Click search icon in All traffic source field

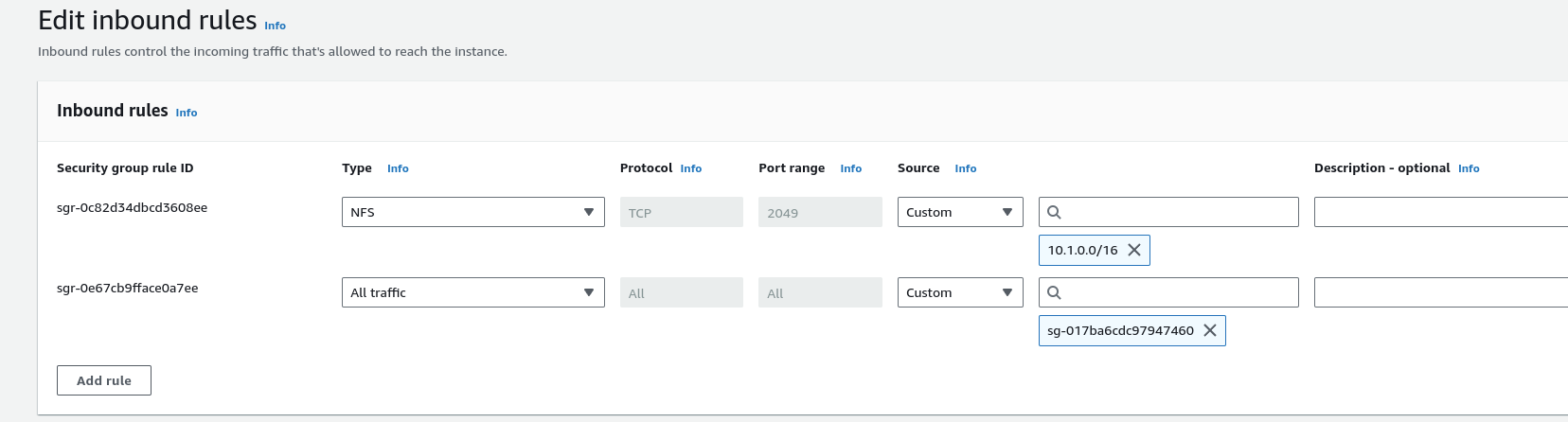[x=1054, y=292]
